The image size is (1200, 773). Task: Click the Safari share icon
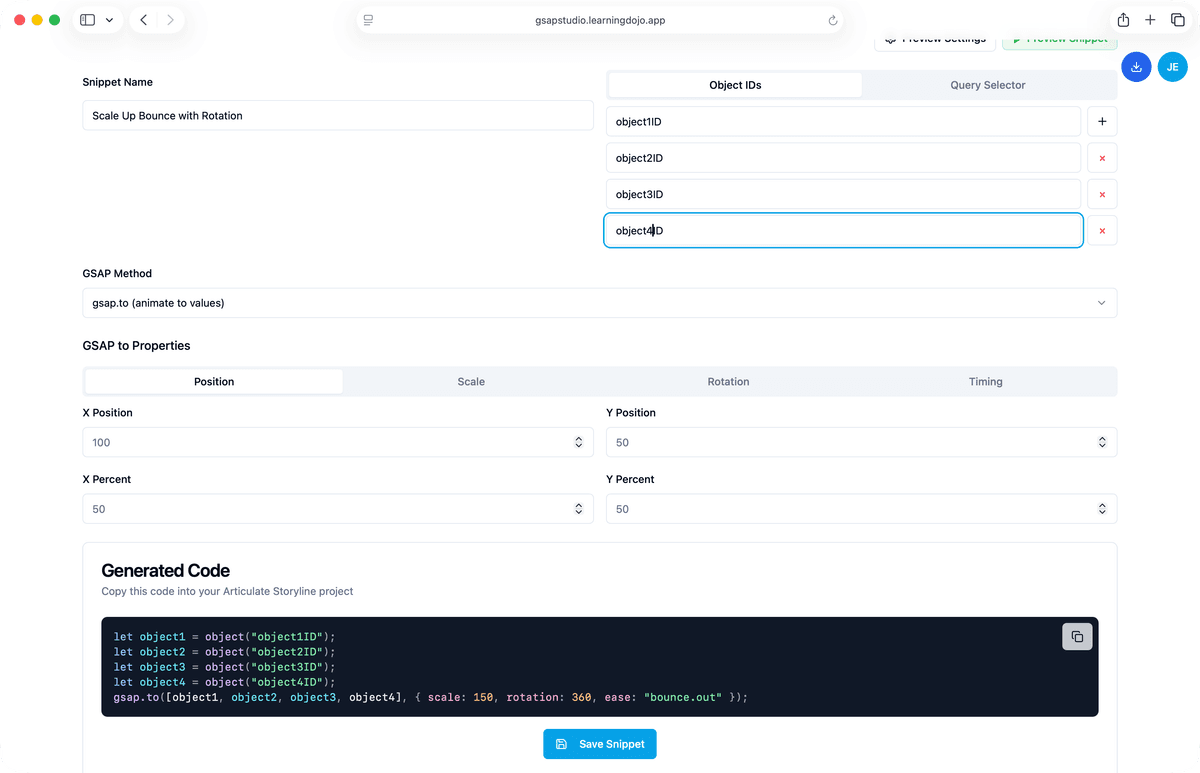coord(1123,20)
